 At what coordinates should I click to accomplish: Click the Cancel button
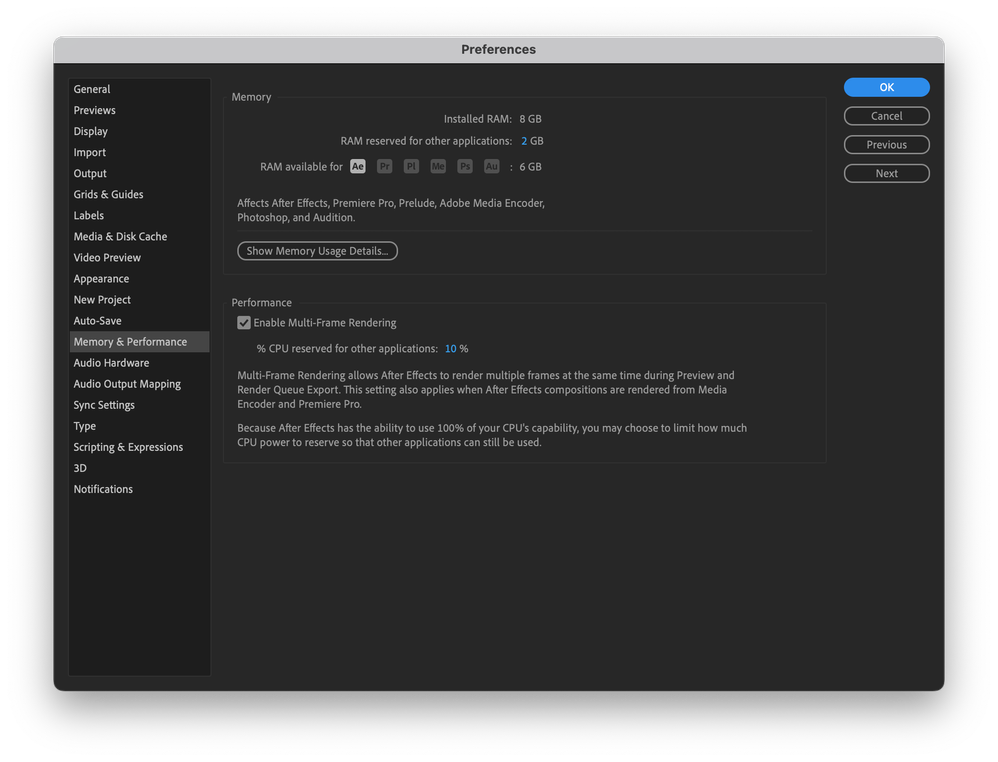pyautogui.click(x=887, y=116)
